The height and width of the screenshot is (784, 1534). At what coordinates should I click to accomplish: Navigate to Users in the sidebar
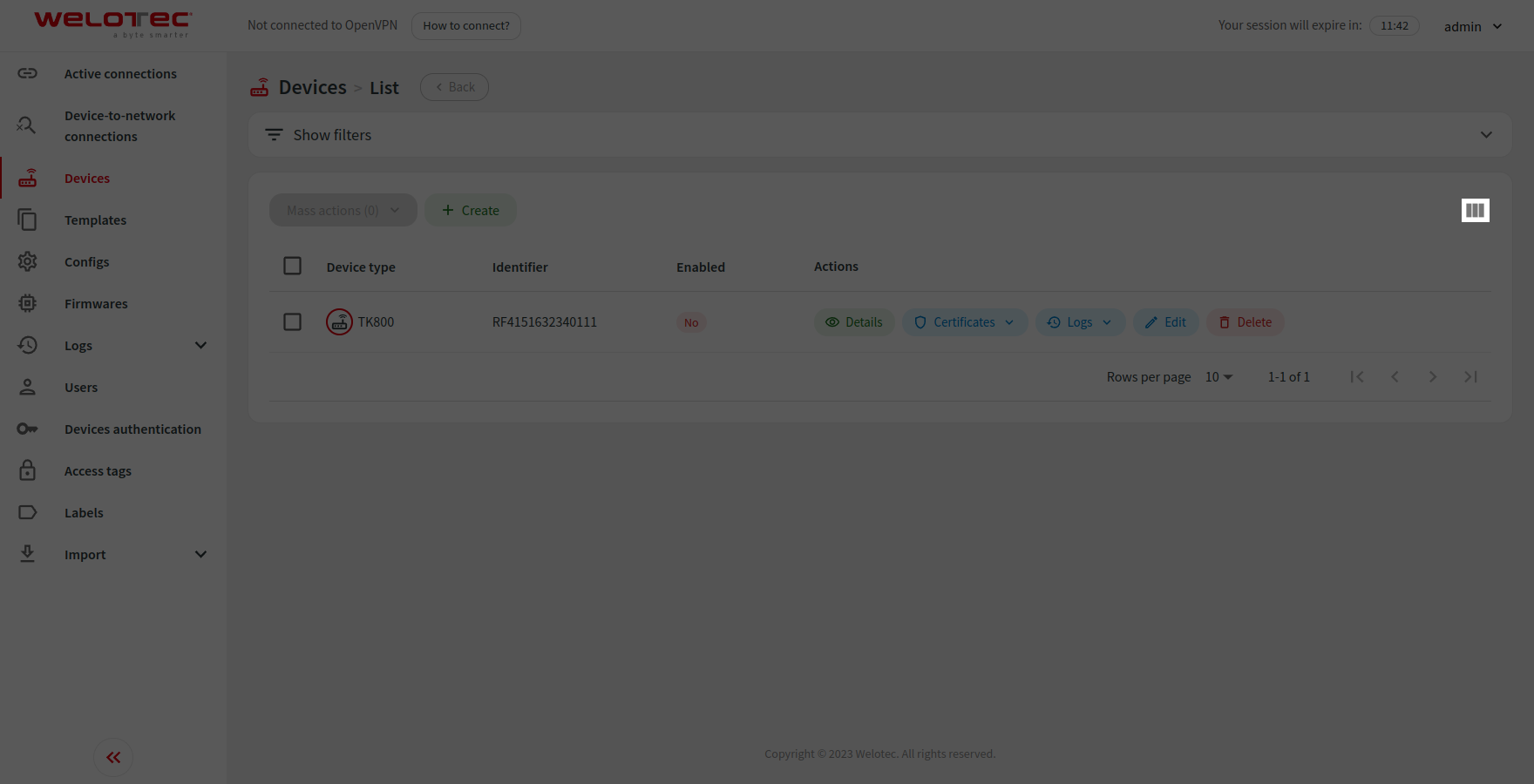(81, 388)
